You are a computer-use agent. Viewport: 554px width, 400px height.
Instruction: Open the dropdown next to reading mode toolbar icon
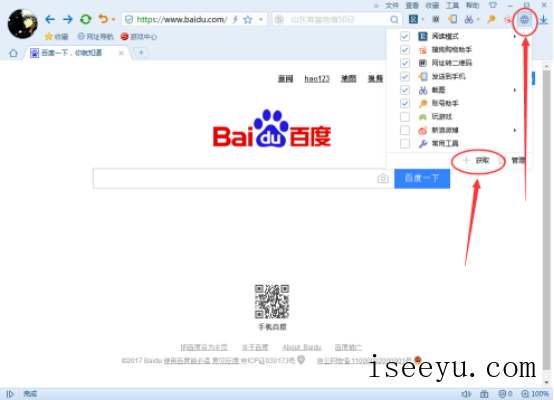pos(423,19)
